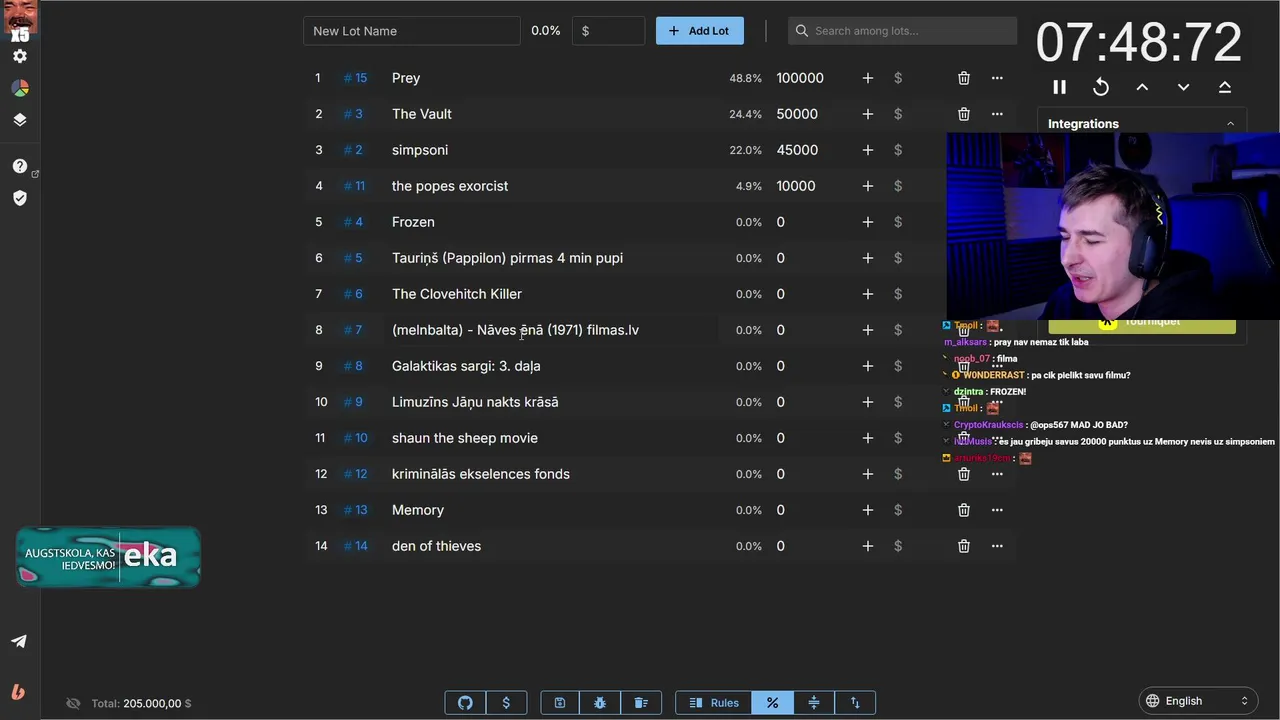Click the double-up timer boost icon

pyautogui.click(x=1225, y=87)
